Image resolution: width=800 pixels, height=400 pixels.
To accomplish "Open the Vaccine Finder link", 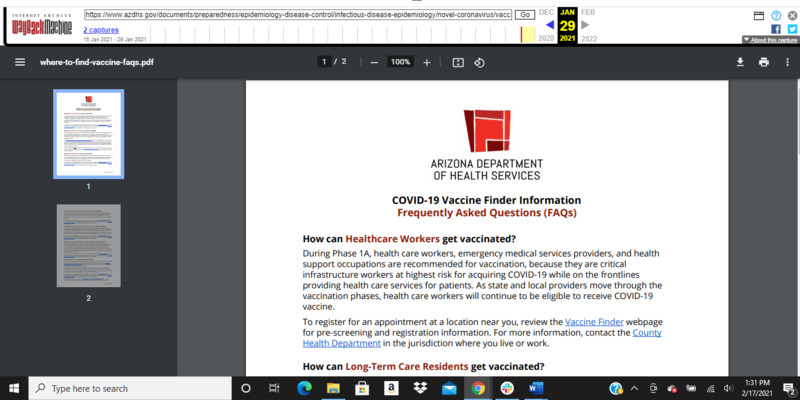I will 595,320.
